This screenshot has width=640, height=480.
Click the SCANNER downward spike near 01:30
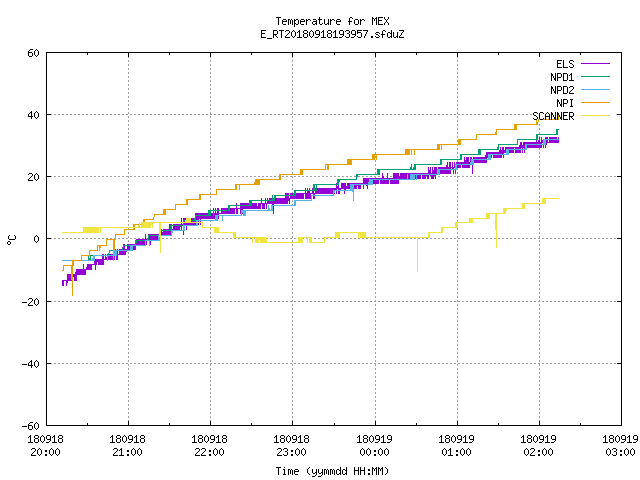[x=496, y=231]
